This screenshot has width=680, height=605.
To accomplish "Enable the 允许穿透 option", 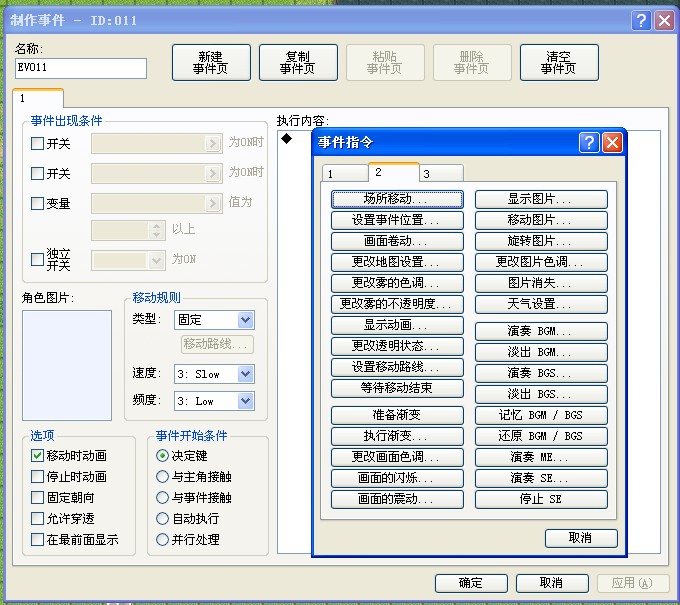I will (38, 518).
